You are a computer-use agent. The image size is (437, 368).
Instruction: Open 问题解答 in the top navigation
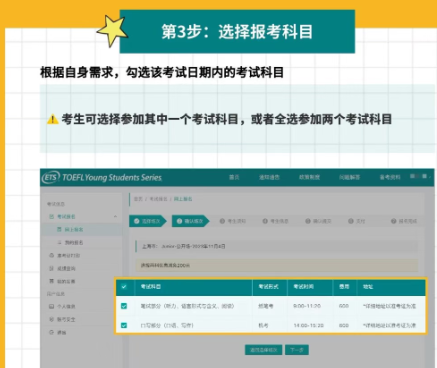tap(349, 177)
